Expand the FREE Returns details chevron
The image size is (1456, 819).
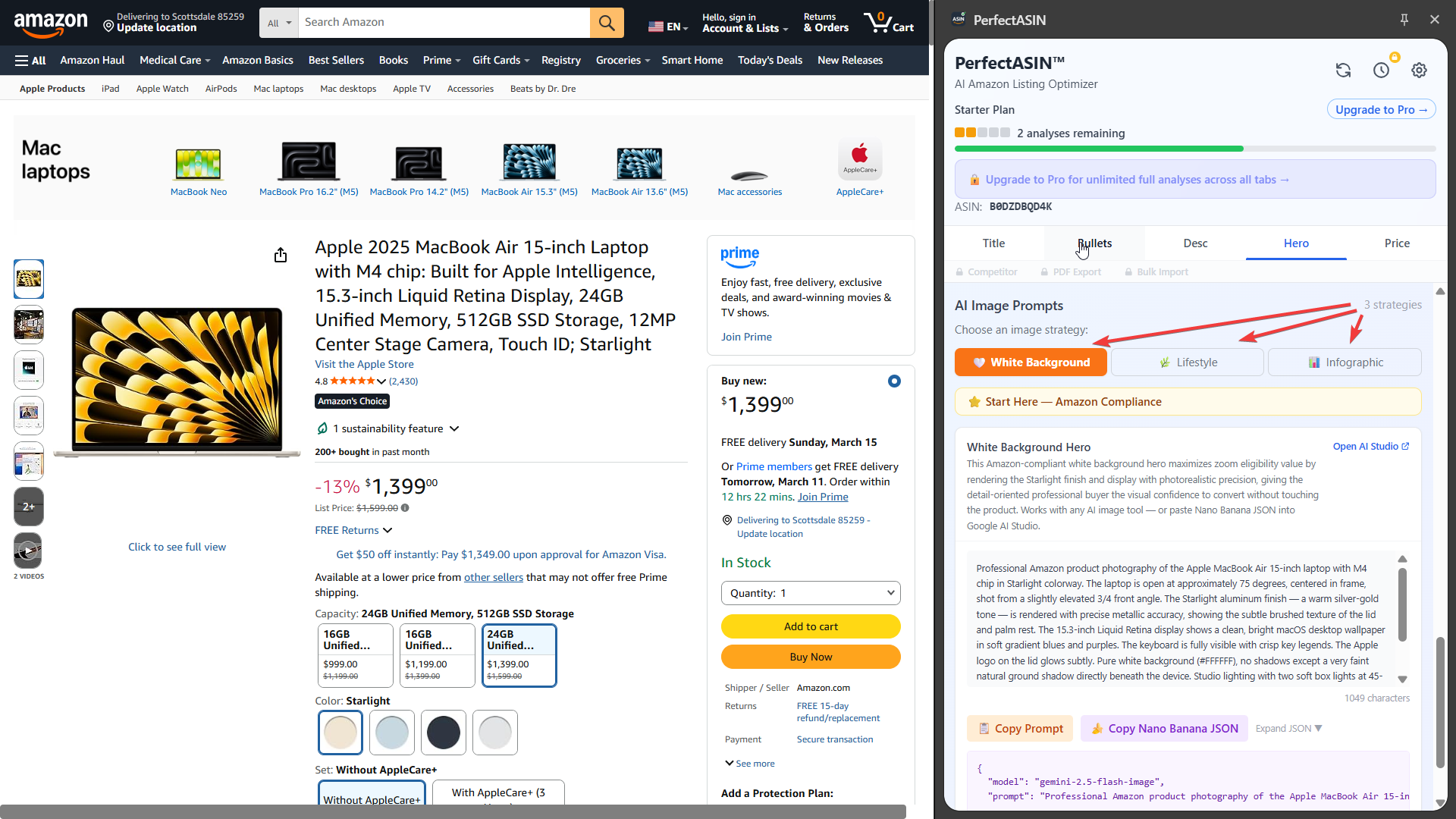pyautogui.click(x=386, y=530)
